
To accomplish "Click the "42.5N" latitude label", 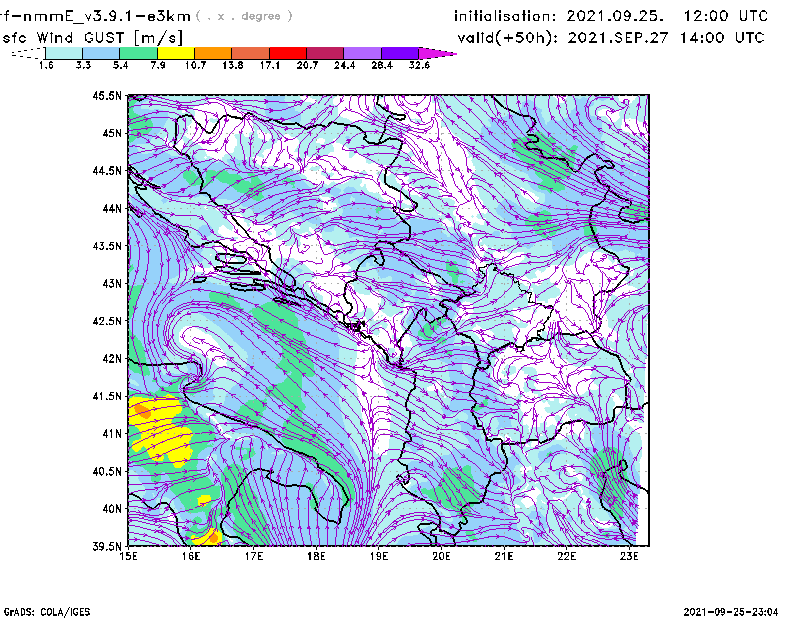I will point(107,321).
